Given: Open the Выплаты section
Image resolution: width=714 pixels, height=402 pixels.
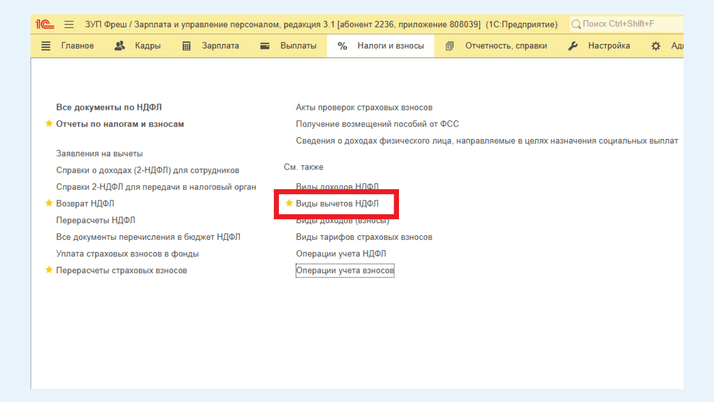Looking at the screenshot, I should coord(298,46).
